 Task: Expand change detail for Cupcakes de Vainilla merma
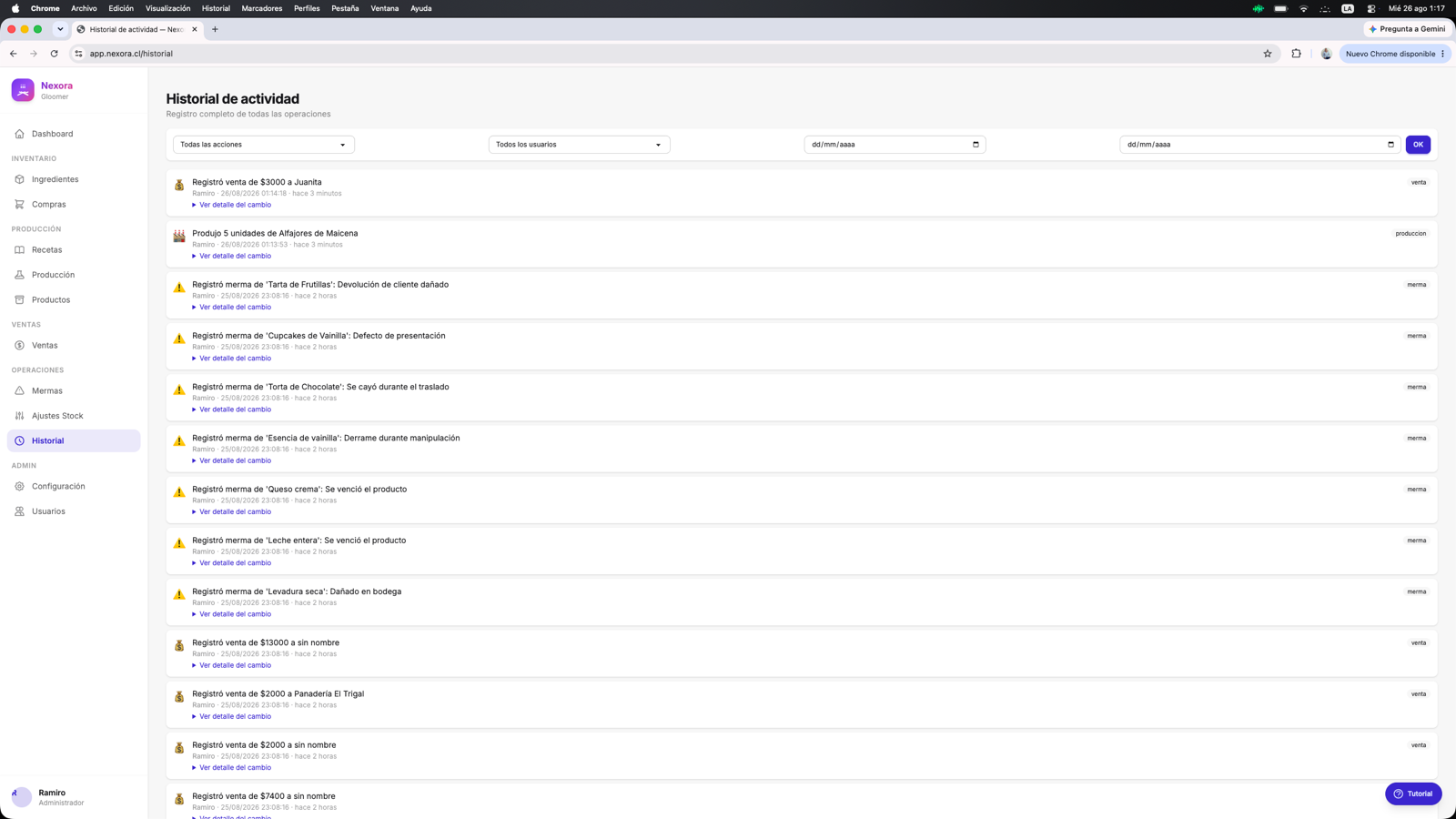232,359
